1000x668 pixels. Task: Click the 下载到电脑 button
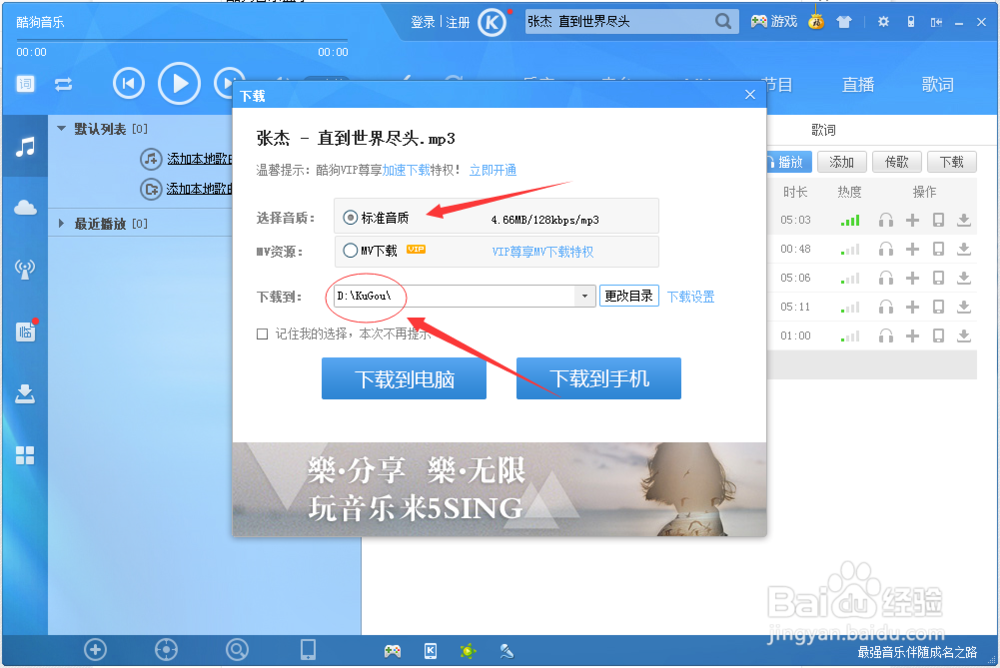click(x=404, y=378)
